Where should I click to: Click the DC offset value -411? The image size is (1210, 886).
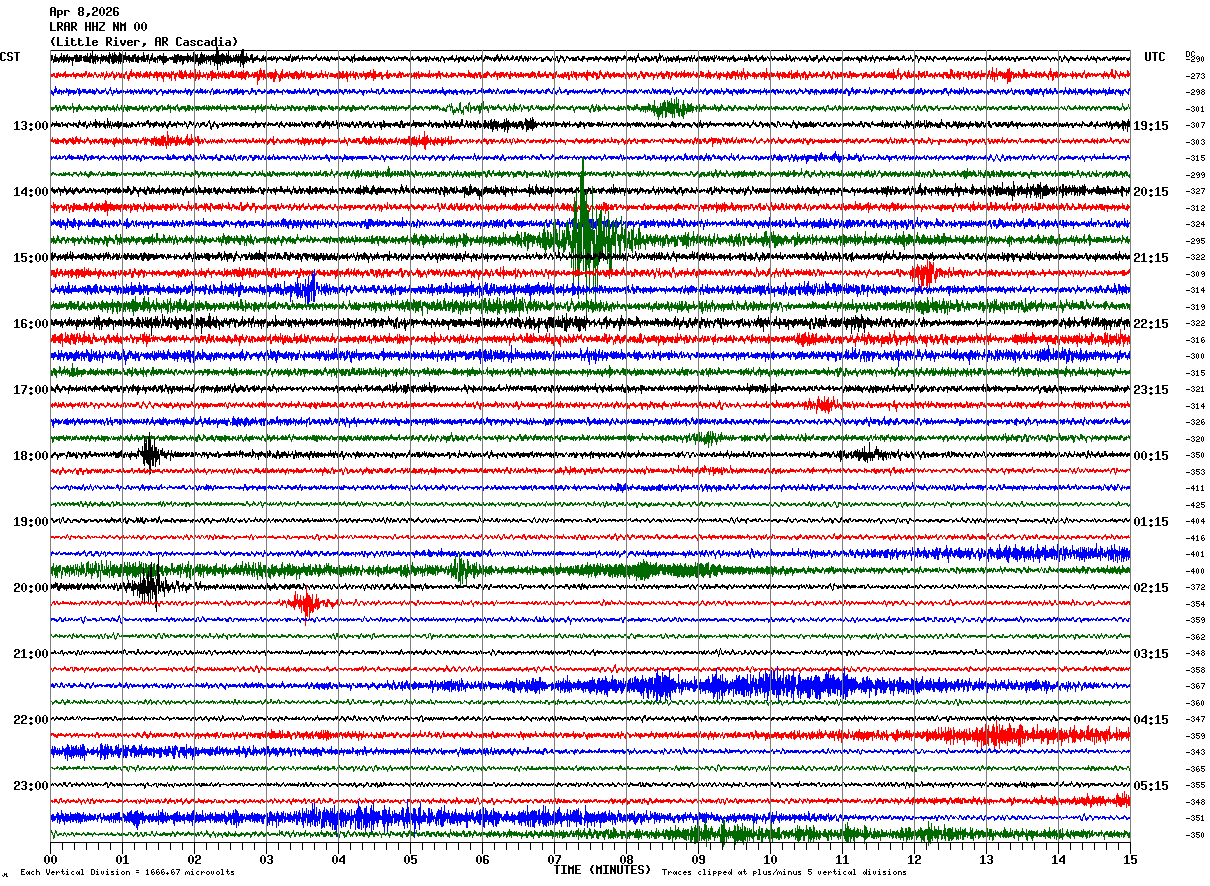1195,489
